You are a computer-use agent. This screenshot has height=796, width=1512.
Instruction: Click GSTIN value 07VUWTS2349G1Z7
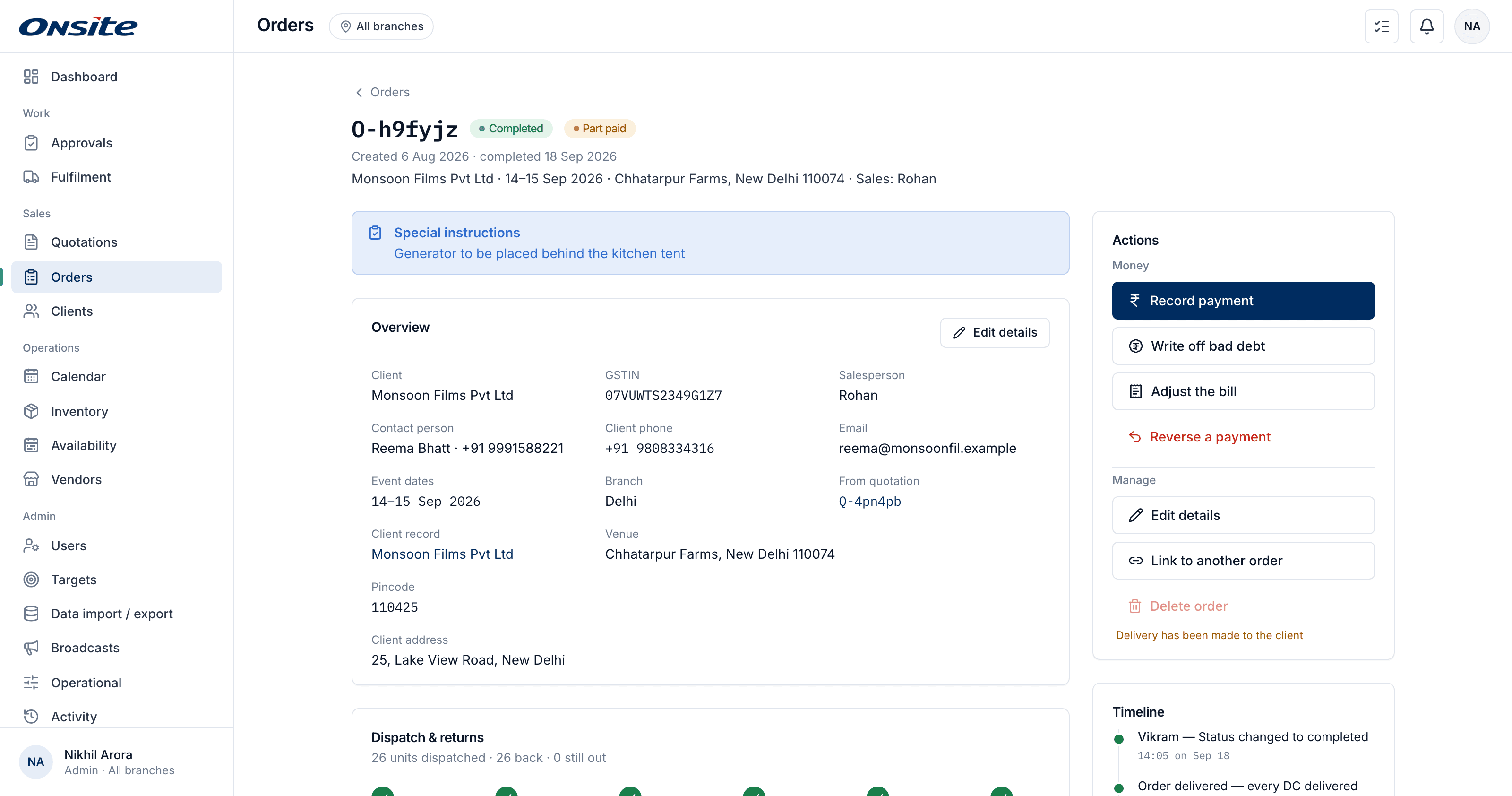663,396
